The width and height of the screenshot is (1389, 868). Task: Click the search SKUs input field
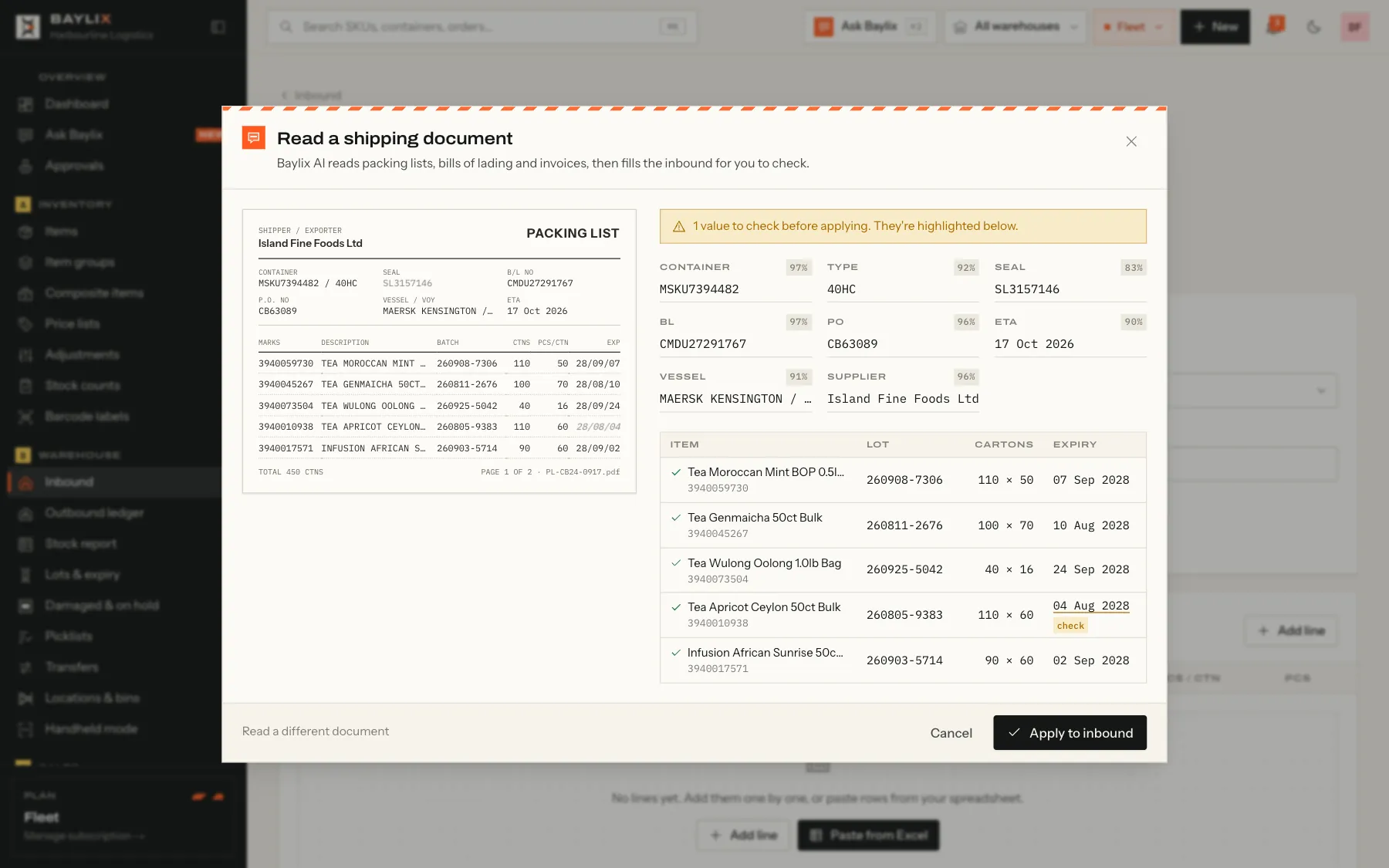[x=482, y=26]
